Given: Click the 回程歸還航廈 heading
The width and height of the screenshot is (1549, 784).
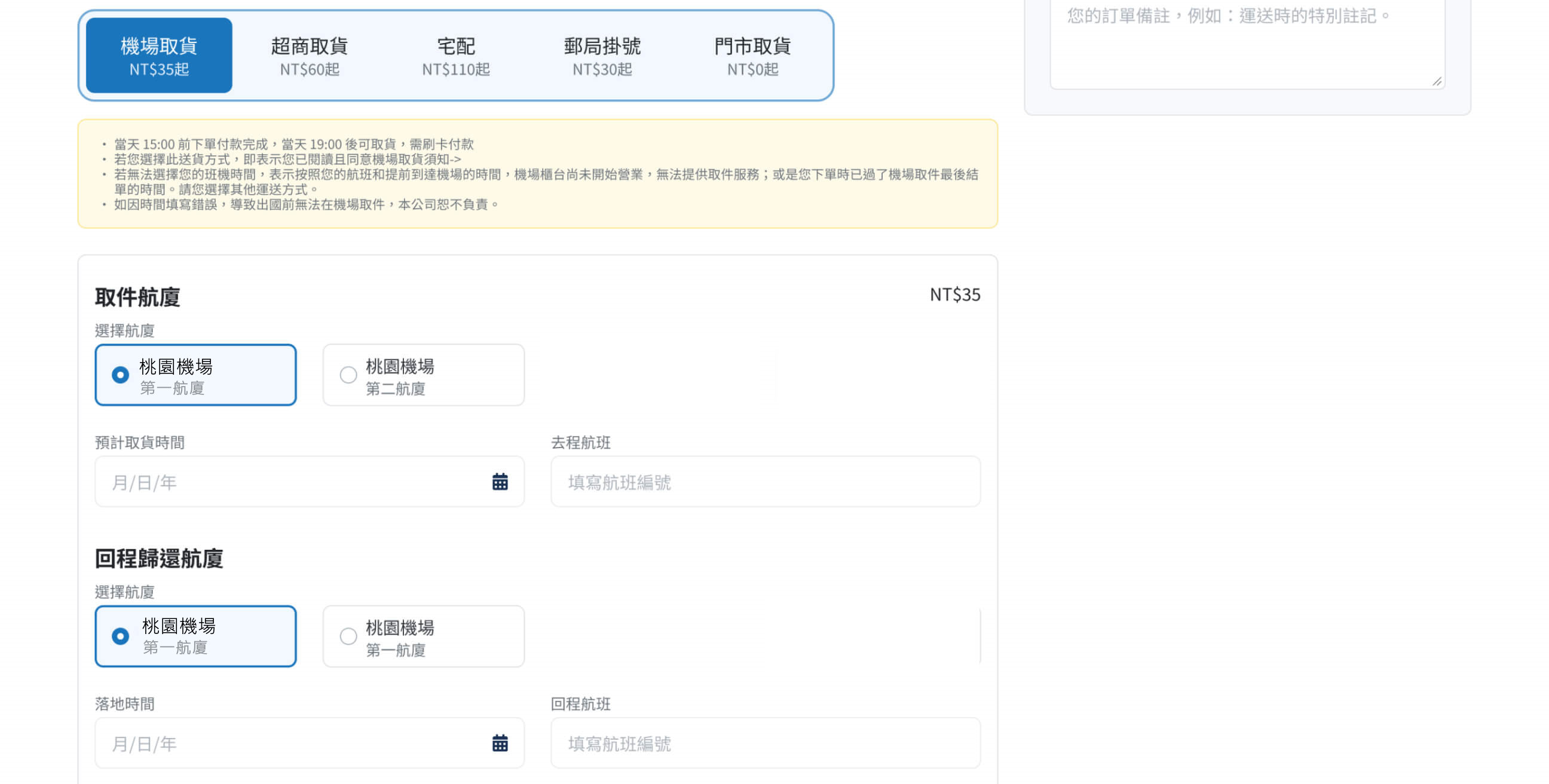Looking at the screenshot, I should (x=159, y=559).
